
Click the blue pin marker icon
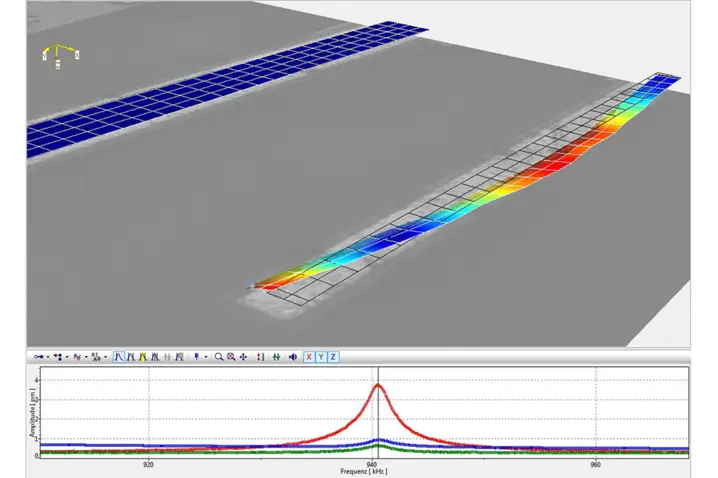(196, 357)
